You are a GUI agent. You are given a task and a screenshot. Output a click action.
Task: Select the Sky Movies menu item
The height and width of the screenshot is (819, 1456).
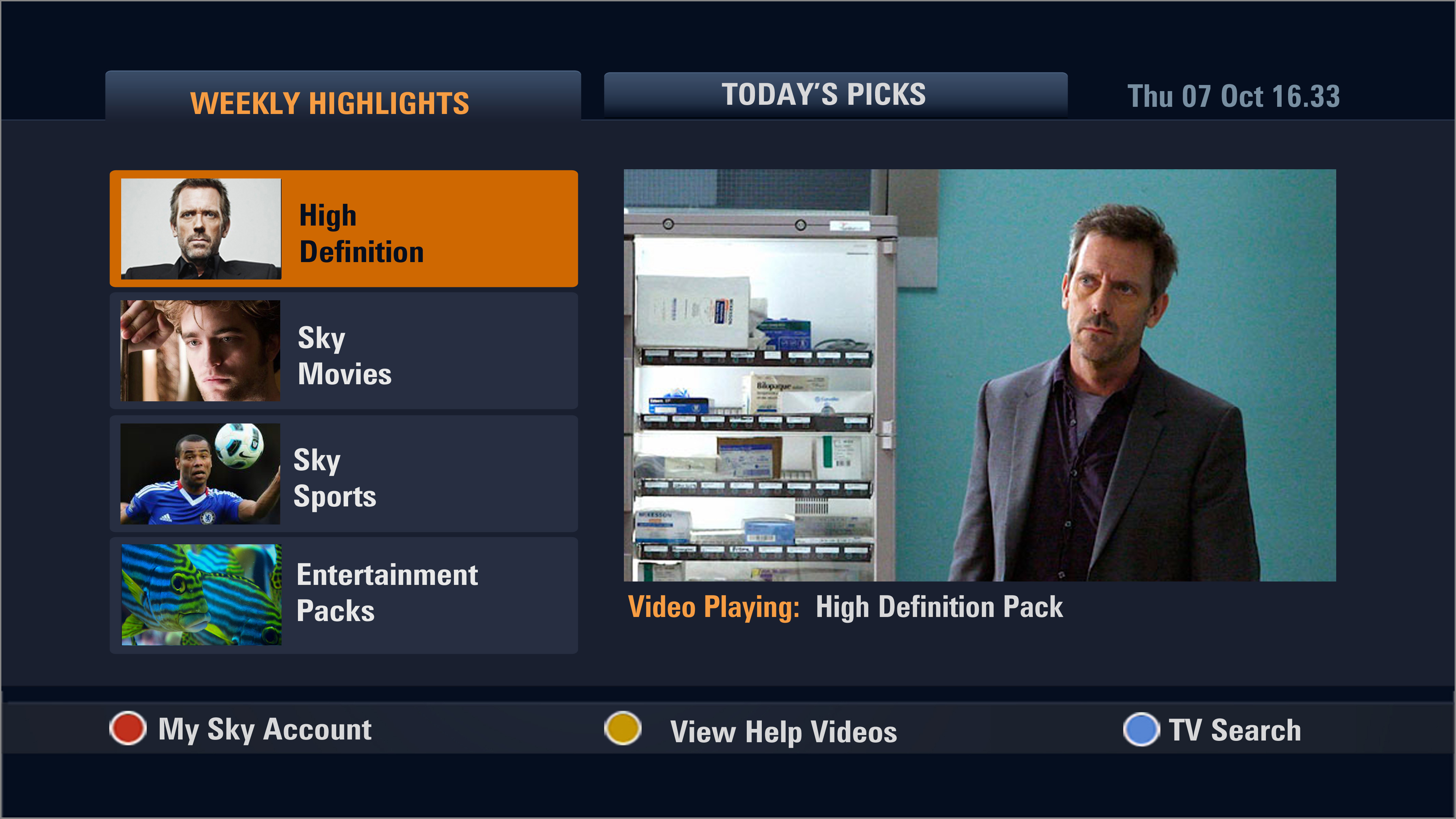point(344,351)
